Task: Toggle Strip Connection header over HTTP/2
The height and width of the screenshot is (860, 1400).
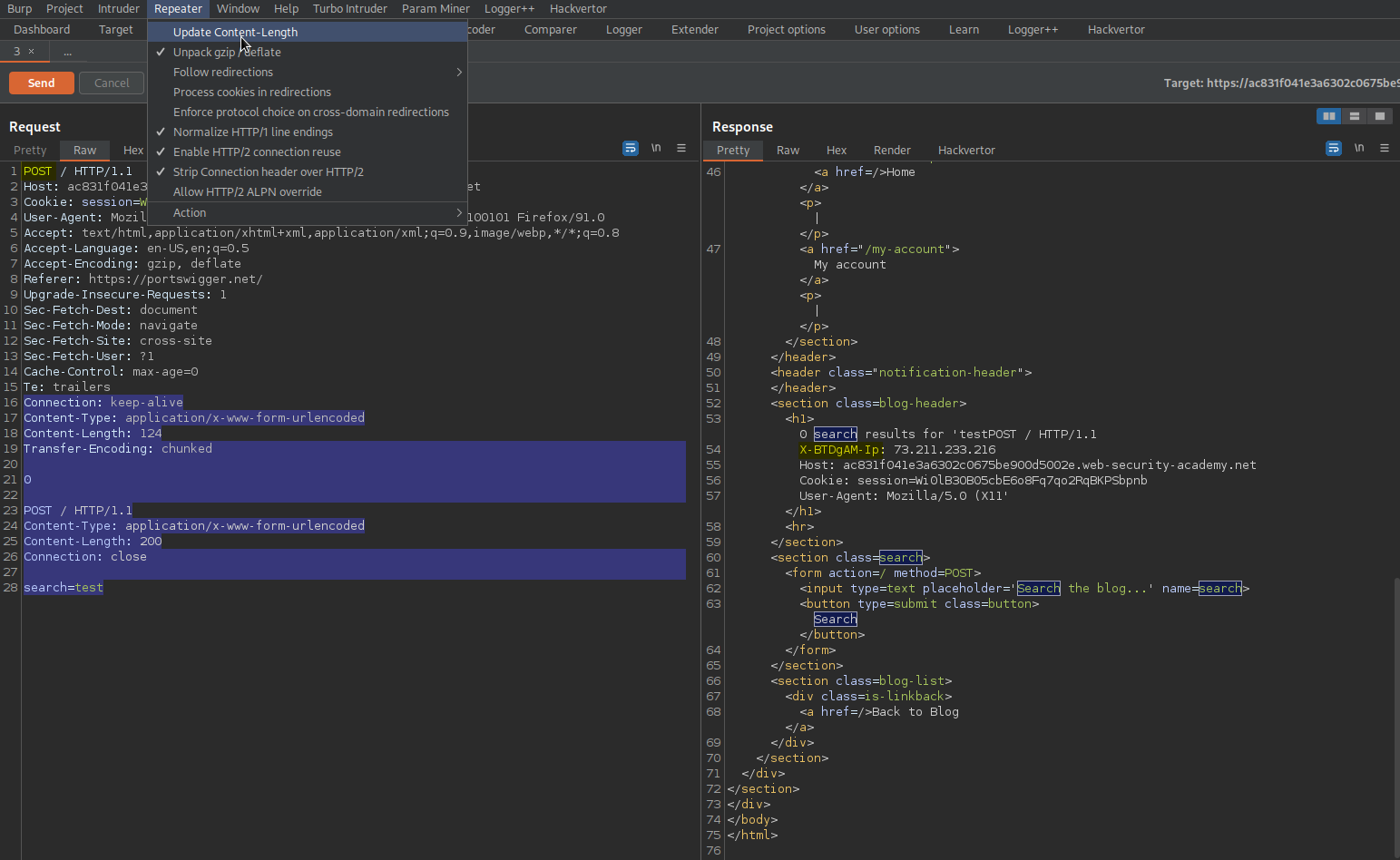Action: [308, 171]
